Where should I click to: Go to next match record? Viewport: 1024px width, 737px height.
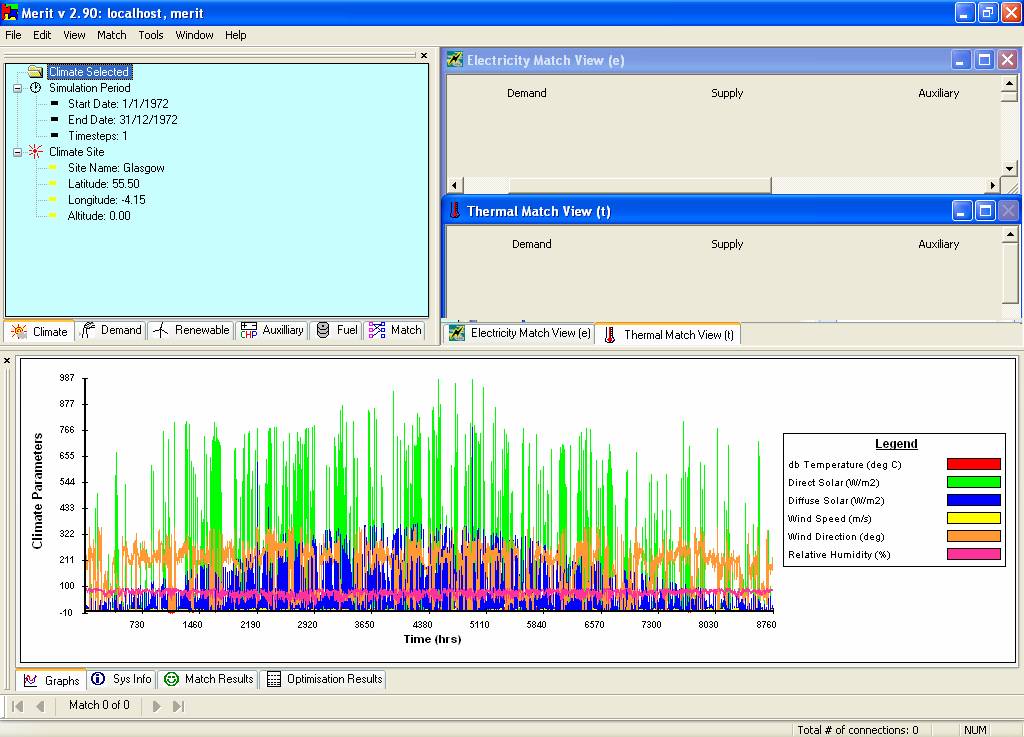click(x=156, y=706)
